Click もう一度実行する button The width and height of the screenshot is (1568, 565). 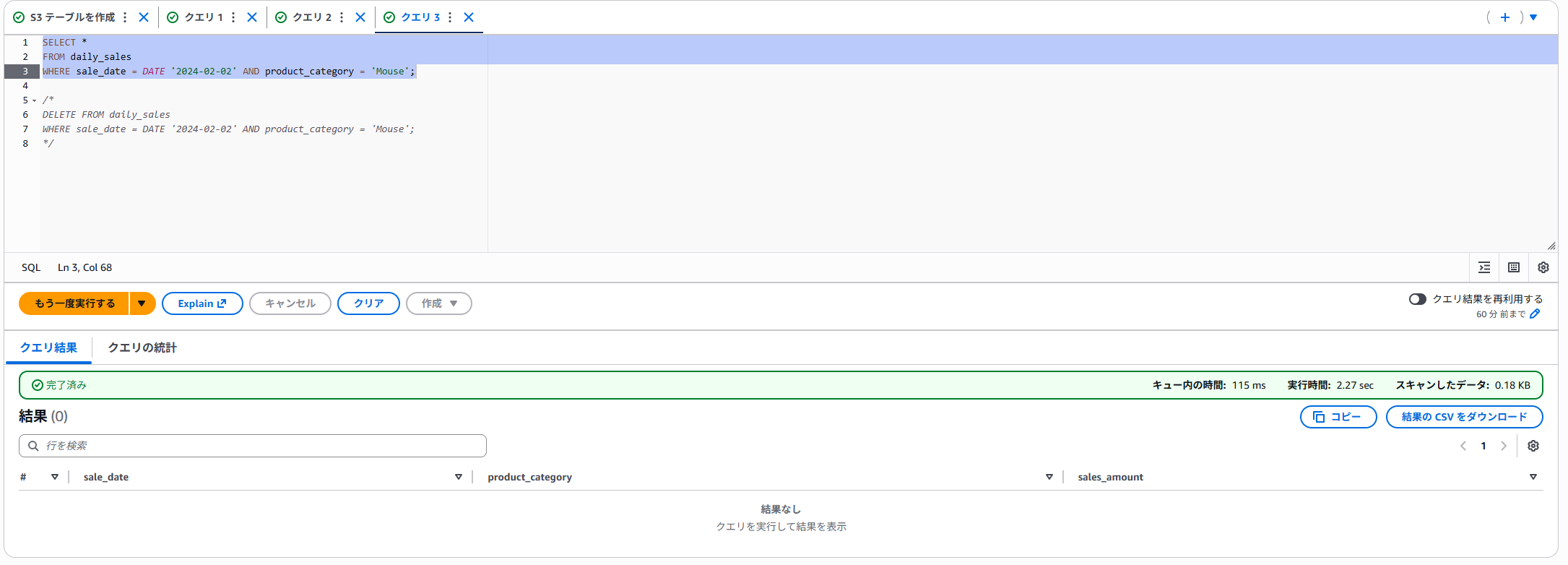[x=74, y=303]
